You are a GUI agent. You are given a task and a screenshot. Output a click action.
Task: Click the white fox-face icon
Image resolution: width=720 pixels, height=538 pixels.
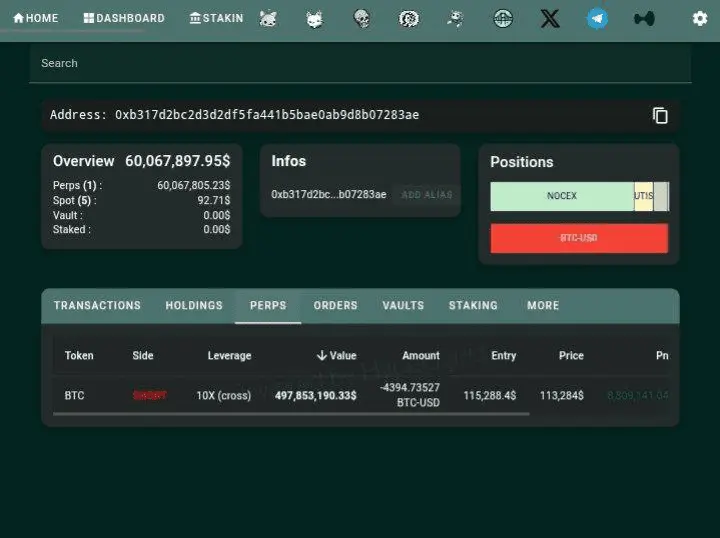[x=315, y=19]
